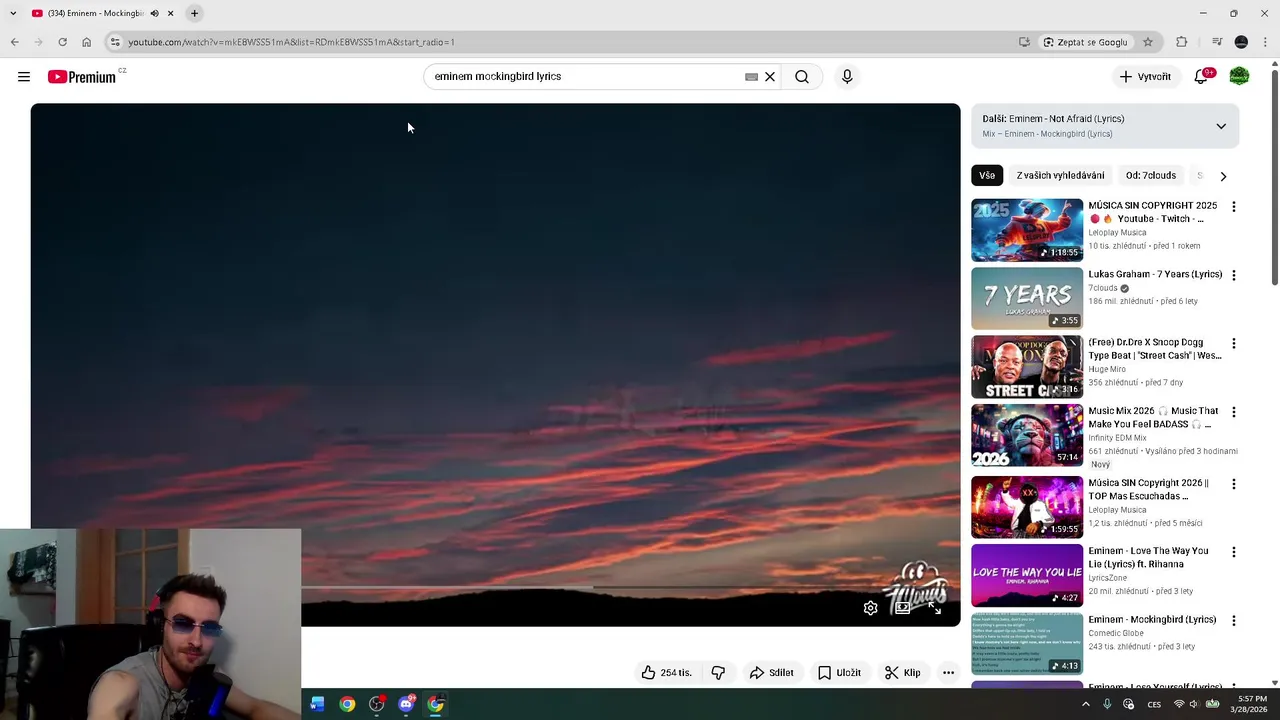Save video with the Uložit button
Screen dimensions: 1280x720
click(x=839, y=673)
